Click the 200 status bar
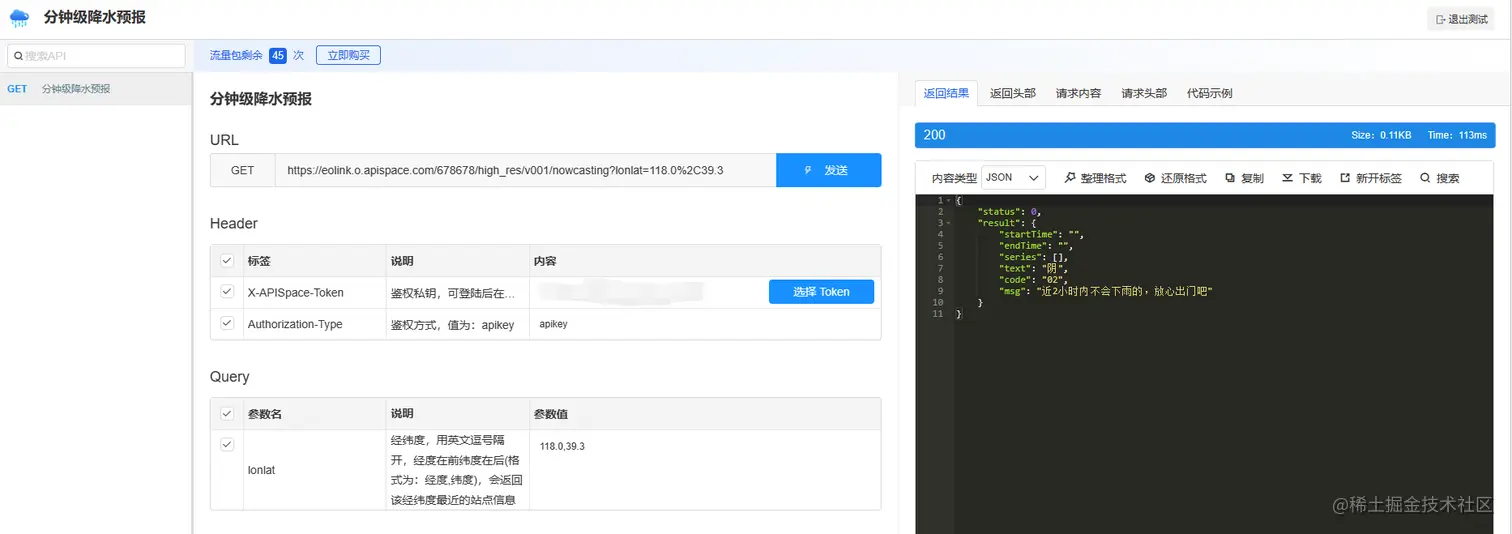The height and width of the screenshot is (534, 1512). click(x=1204, y=135)
